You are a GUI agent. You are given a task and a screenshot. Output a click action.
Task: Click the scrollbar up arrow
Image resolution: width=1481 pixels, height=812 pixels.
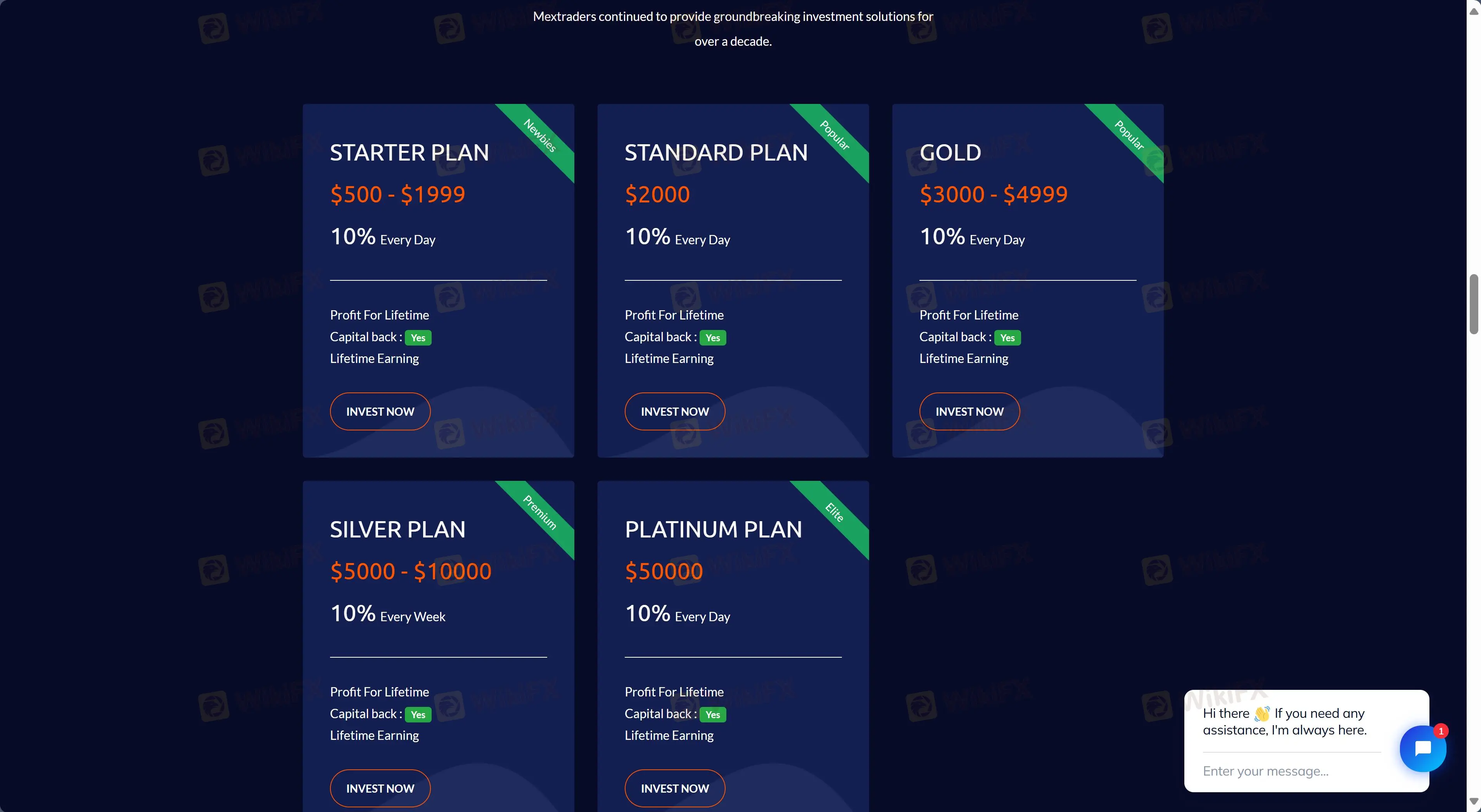coord(1474,11)
